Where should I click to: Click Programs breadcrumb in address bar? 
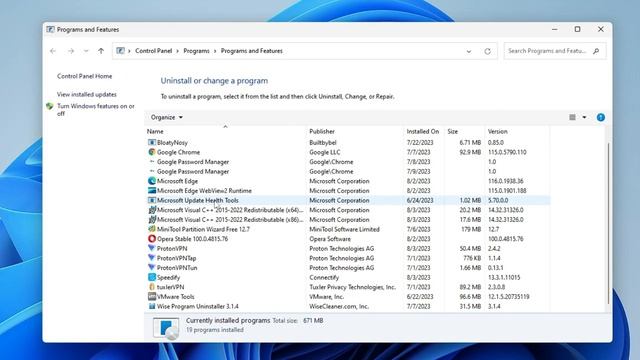[x=196, y=51]
